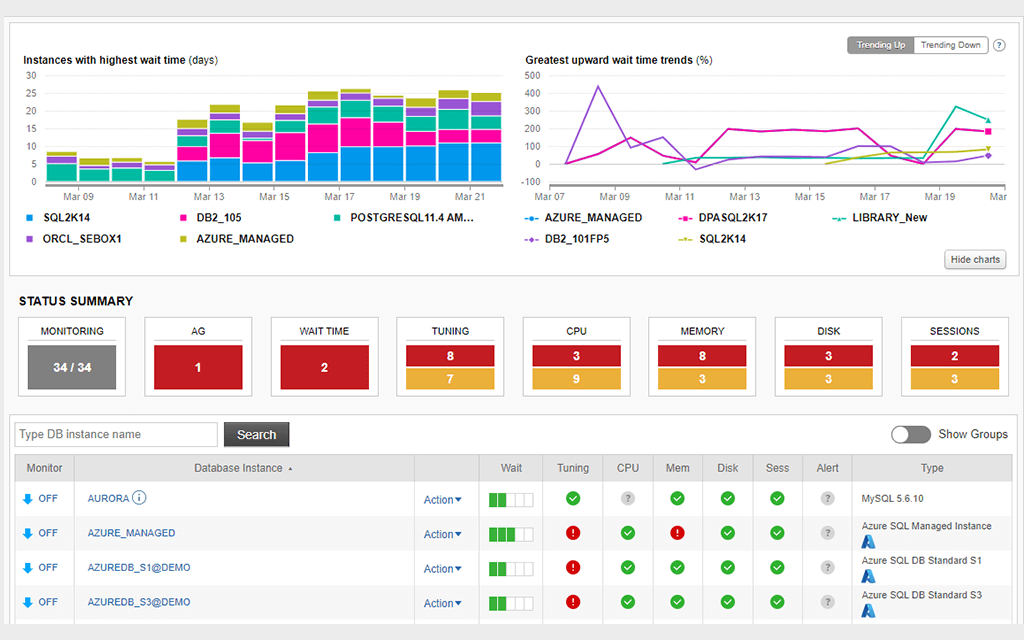Click the Azure SQL icon in AZURE_MANAGED type cell
This screenshot has width=1024, height=640.
(868, 541)
